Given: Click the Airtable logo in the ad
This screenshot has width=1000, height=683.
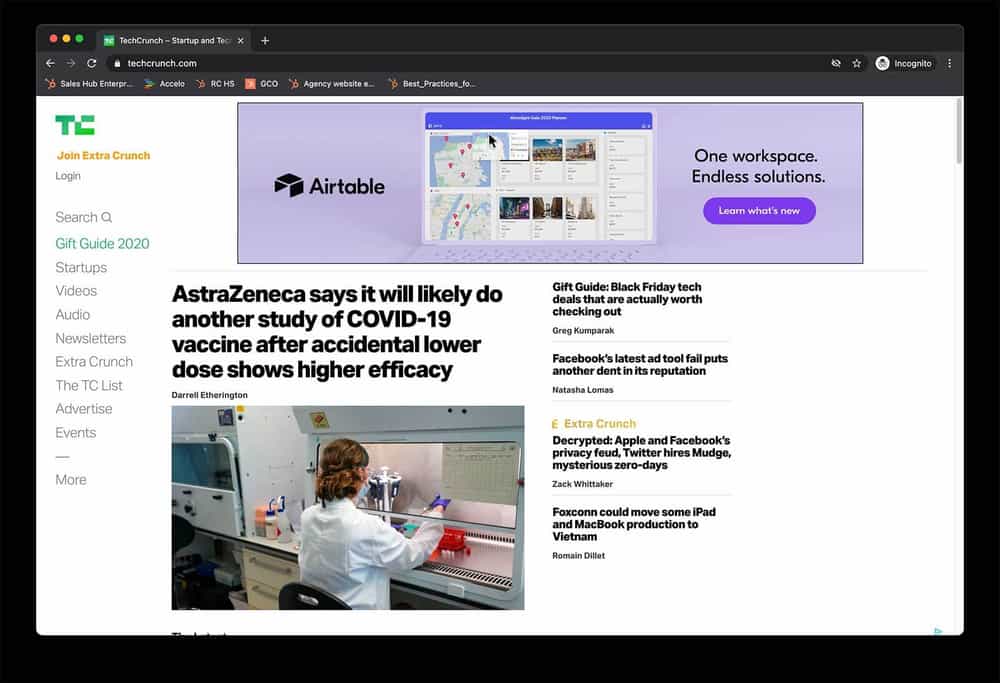Looking at the screenshot, I should point(329,186).
